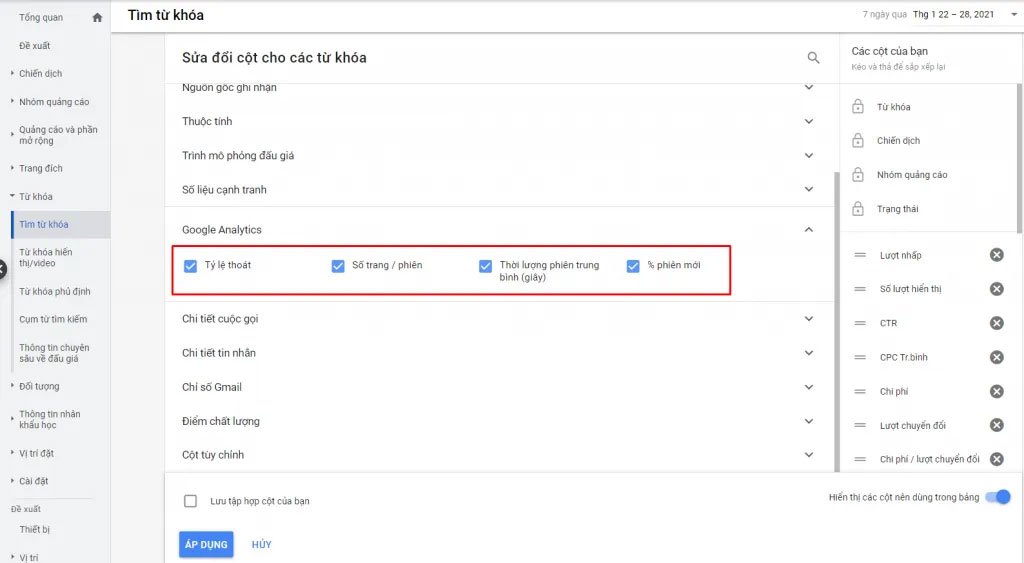The image size is (1024, 563).
Task: Click drag handle for CPC Tr.bình
Action: [x=860, y=357]
